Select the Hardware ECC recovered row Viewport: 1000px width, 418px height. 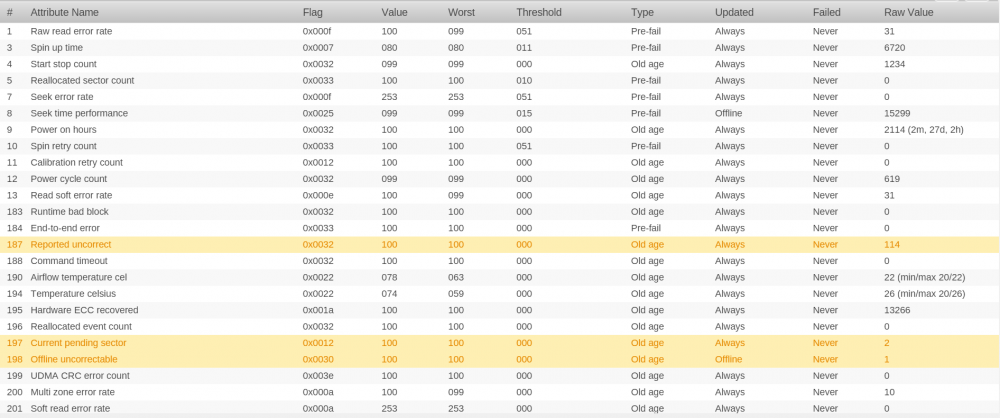500,310
